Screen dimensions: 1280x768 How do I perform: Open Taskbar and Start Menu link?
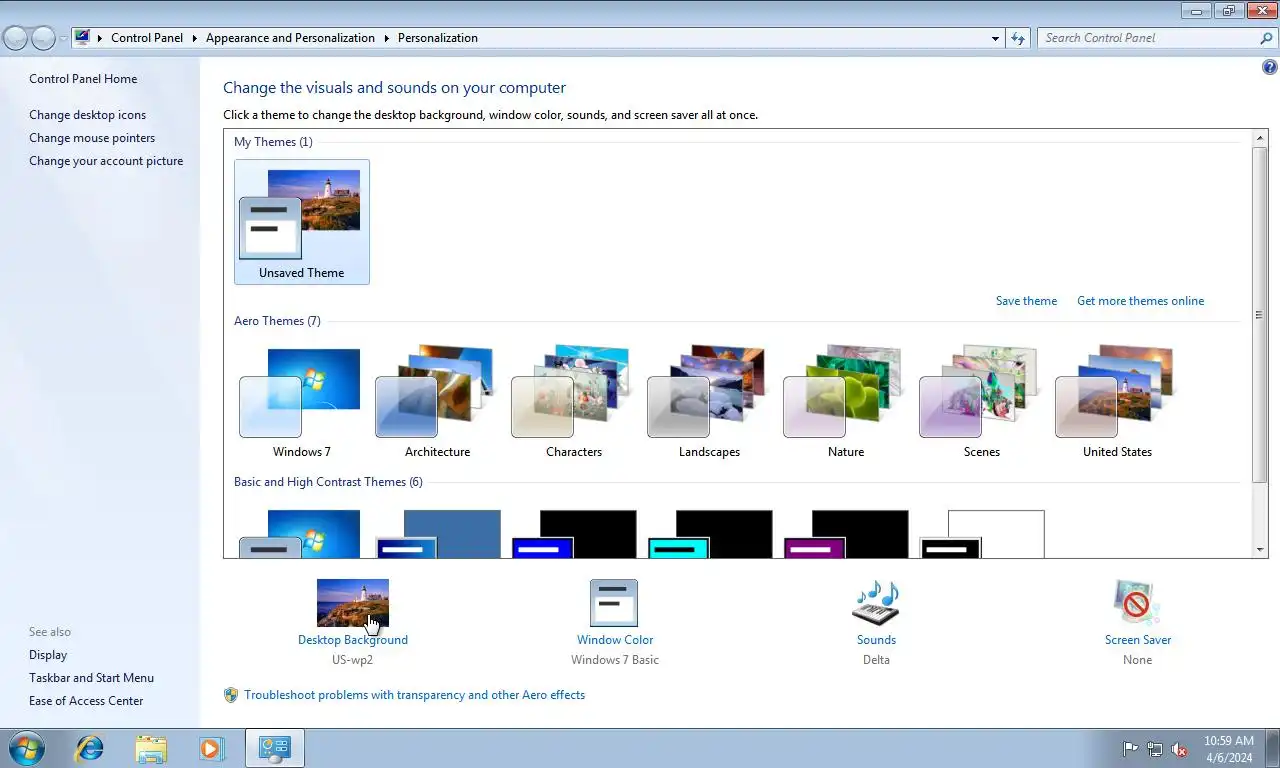[91, 678]
